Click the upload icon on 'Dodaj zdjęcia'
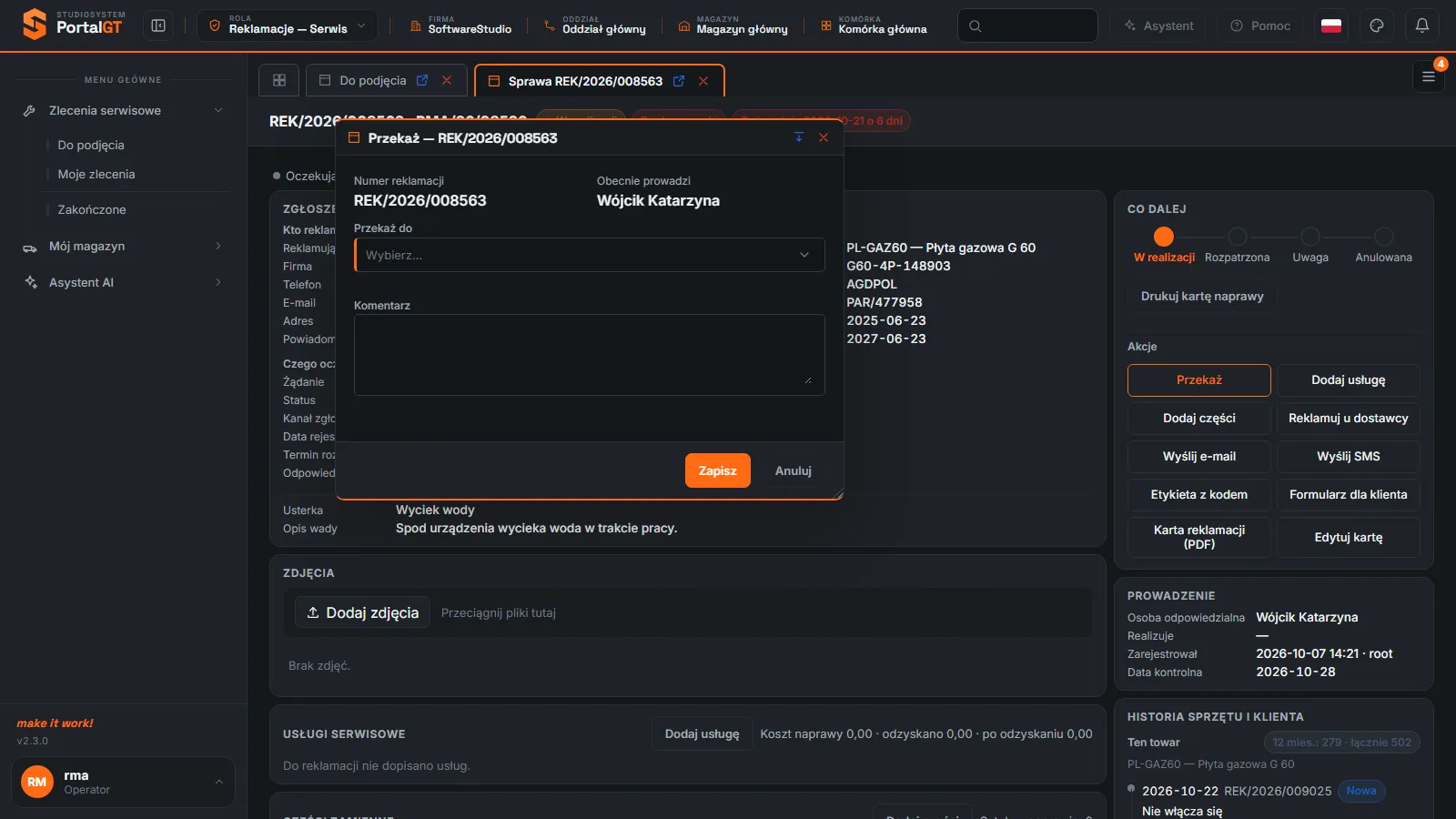This screenshot has height=819, width=1456. pos(313,612)
